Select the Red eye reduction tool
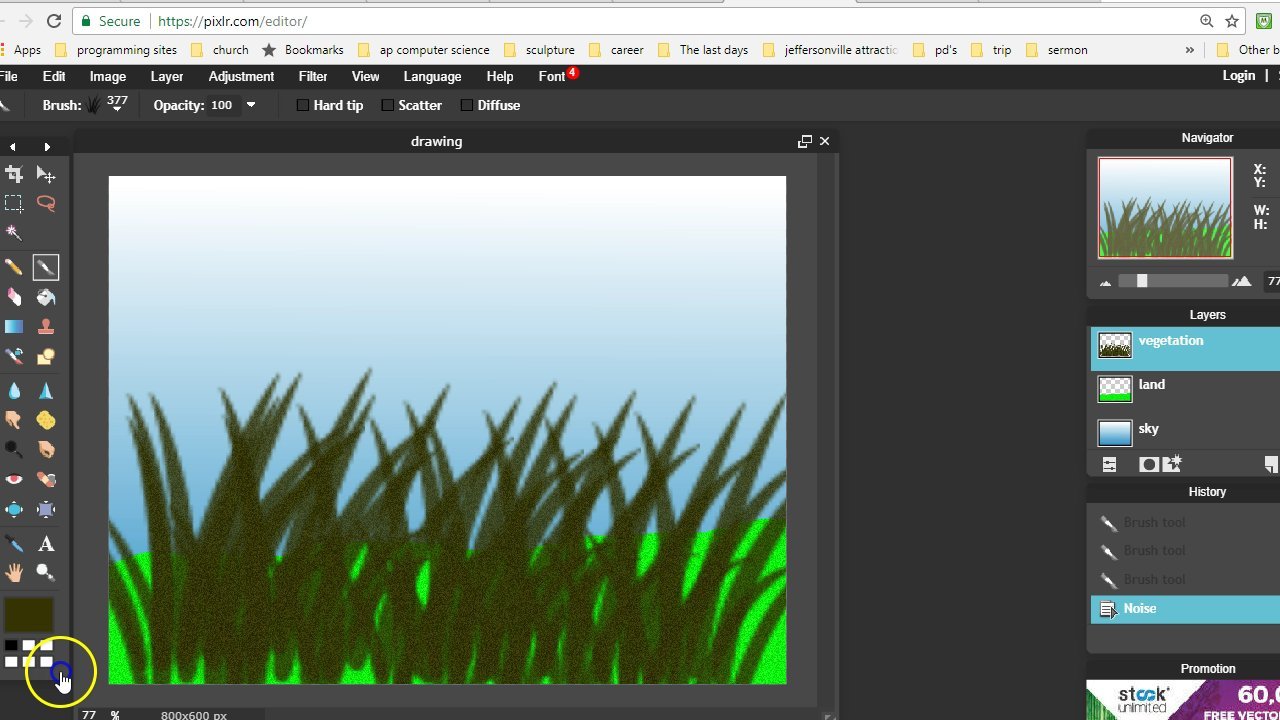 (x=14, y=479)
